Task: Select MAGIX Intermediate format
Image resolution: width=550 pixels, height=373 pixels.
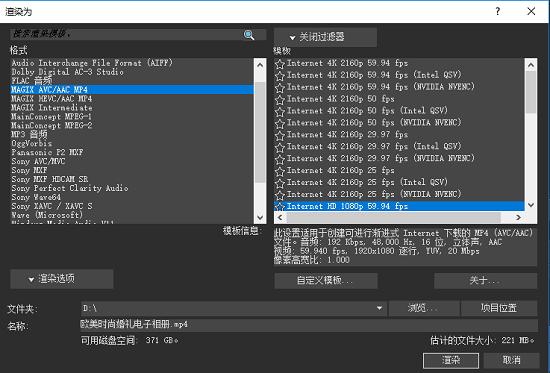Action: [132, 107]
